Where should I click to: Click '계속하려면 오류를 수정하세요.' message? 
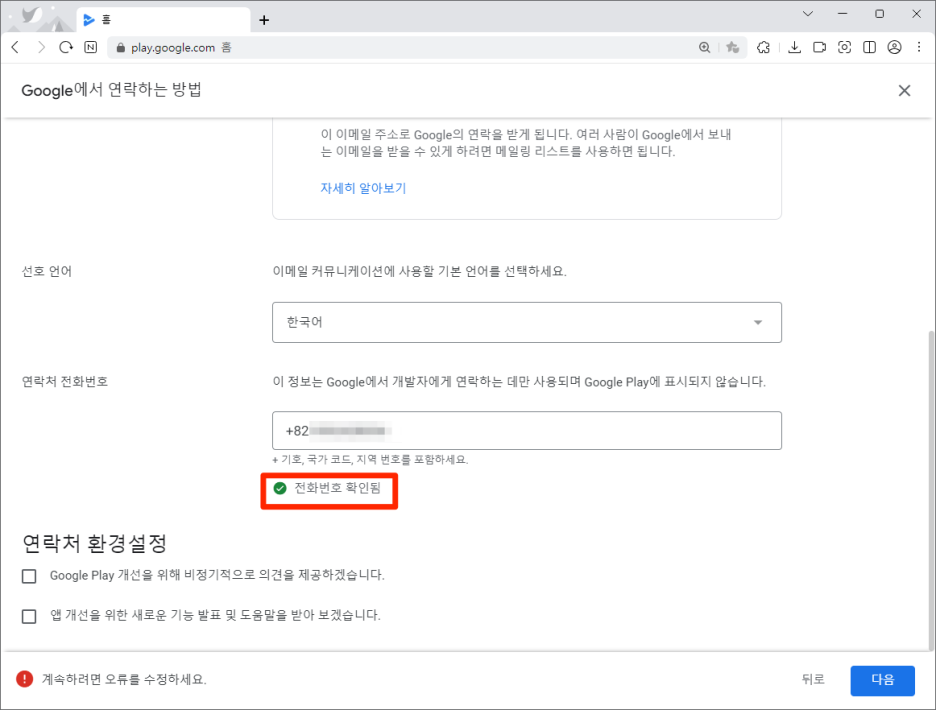click(124, 680)
